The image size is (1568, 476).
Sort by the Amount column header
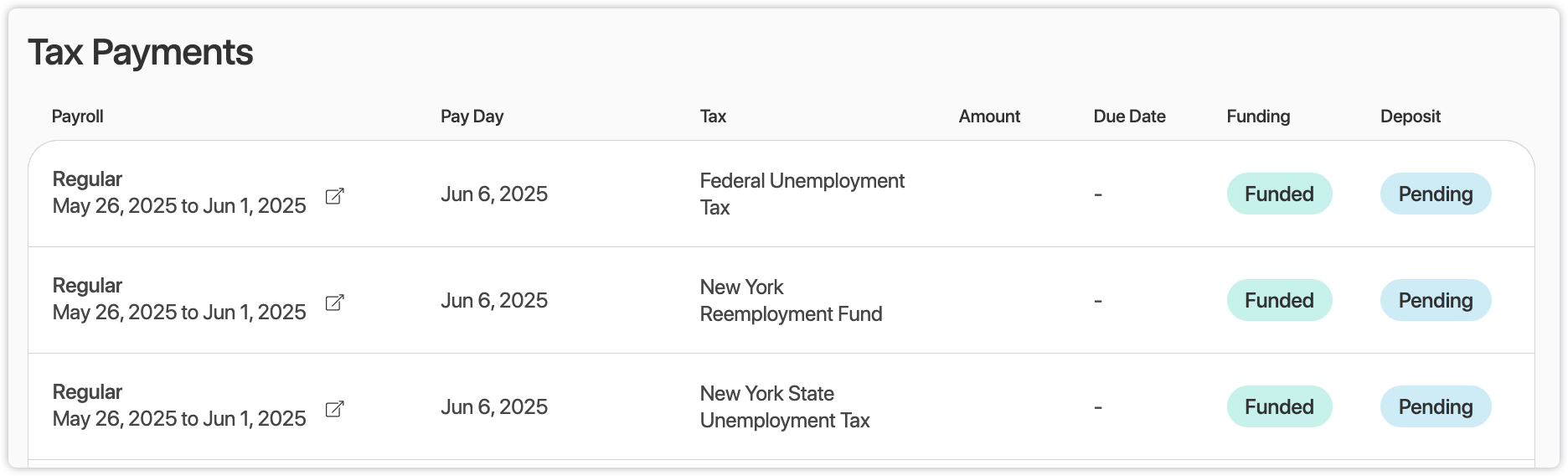(x=989, y=116)
